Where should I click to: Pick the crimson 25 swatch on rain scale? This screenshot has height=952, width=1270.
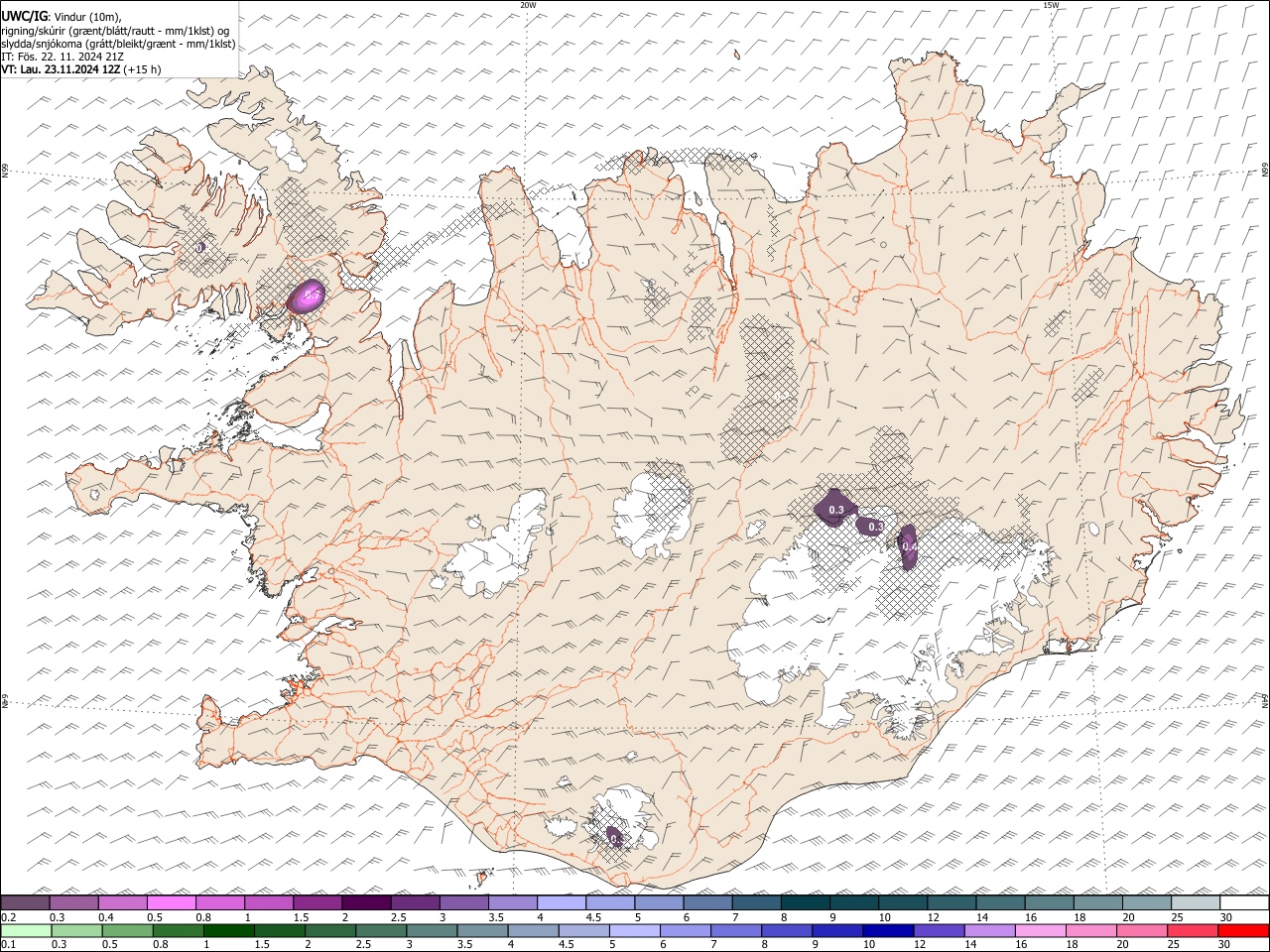pos(1193,930)
